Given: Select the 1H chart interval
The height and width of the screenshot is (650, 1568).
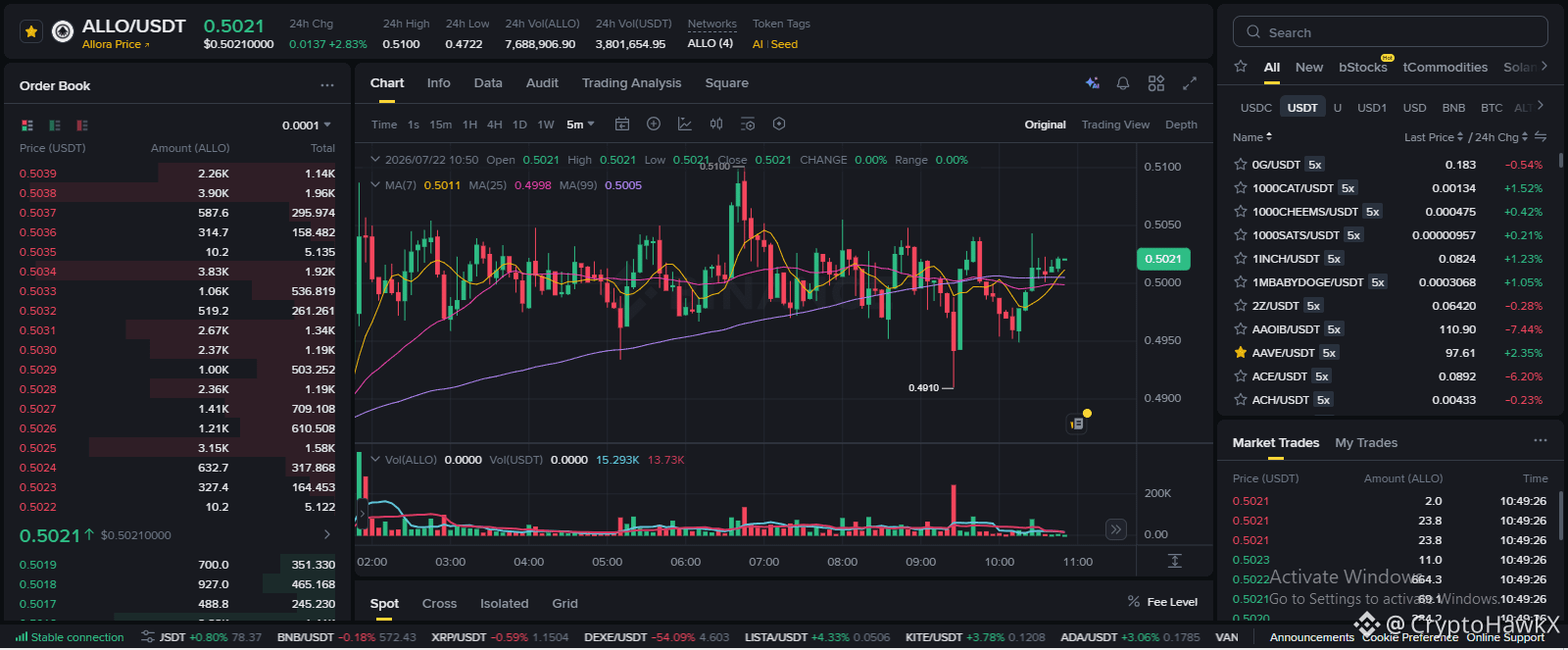Looking at the screenshot, I should tap(469, 125).
